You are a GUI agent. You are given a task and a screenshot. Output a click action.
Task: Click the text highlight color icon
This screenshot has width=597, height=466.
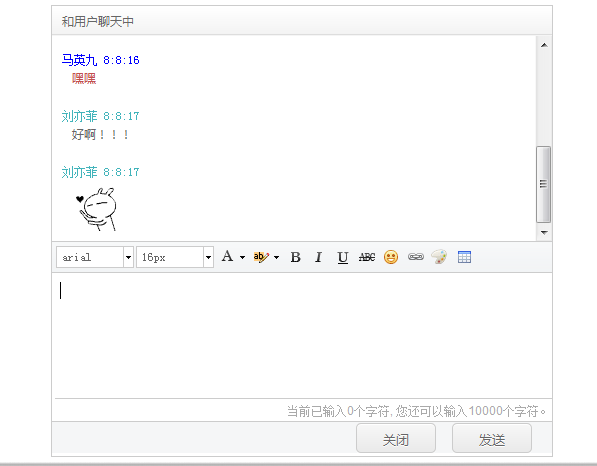point(261,257)
